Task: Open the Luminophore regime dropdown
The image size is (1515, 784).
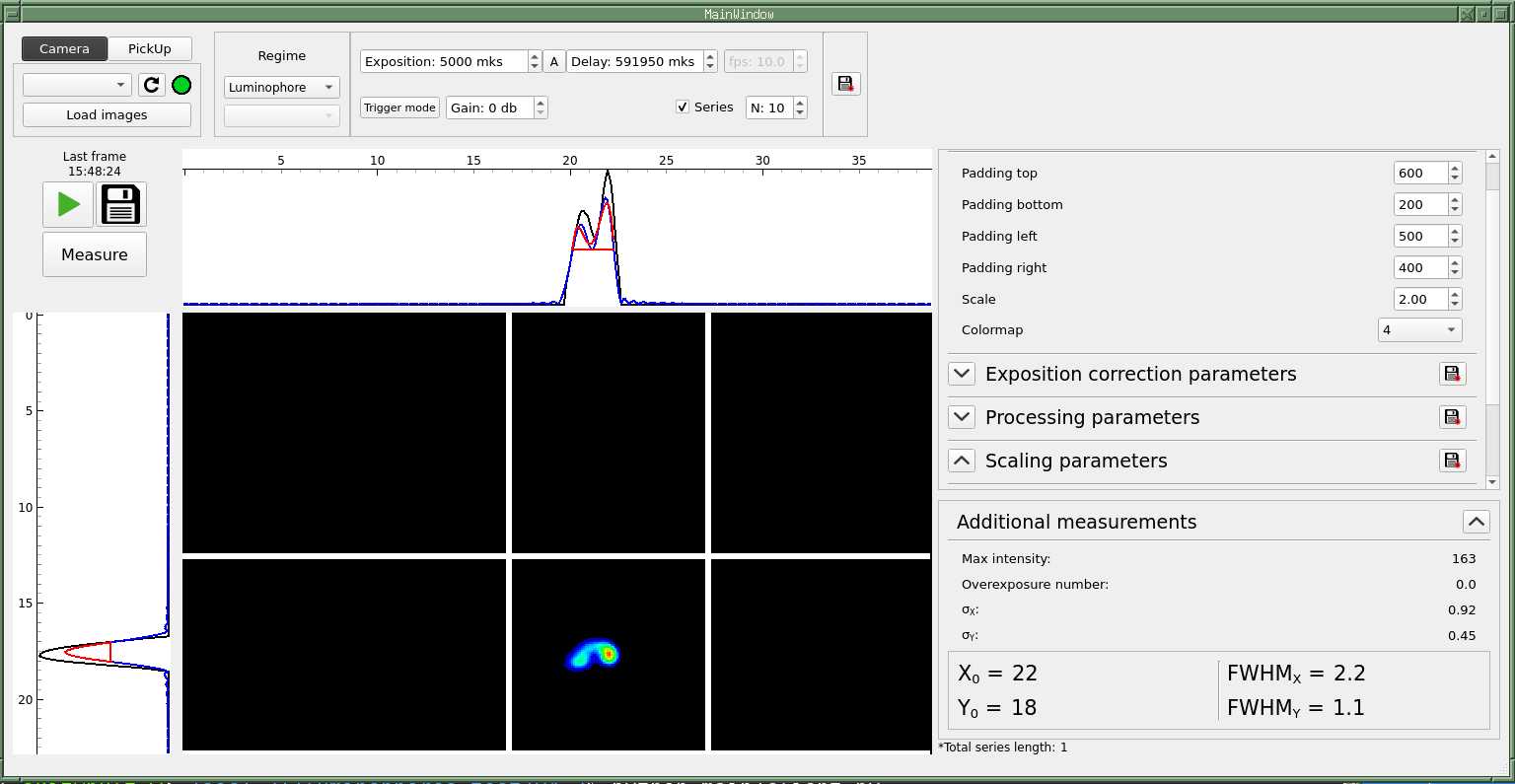Action: 281,88
